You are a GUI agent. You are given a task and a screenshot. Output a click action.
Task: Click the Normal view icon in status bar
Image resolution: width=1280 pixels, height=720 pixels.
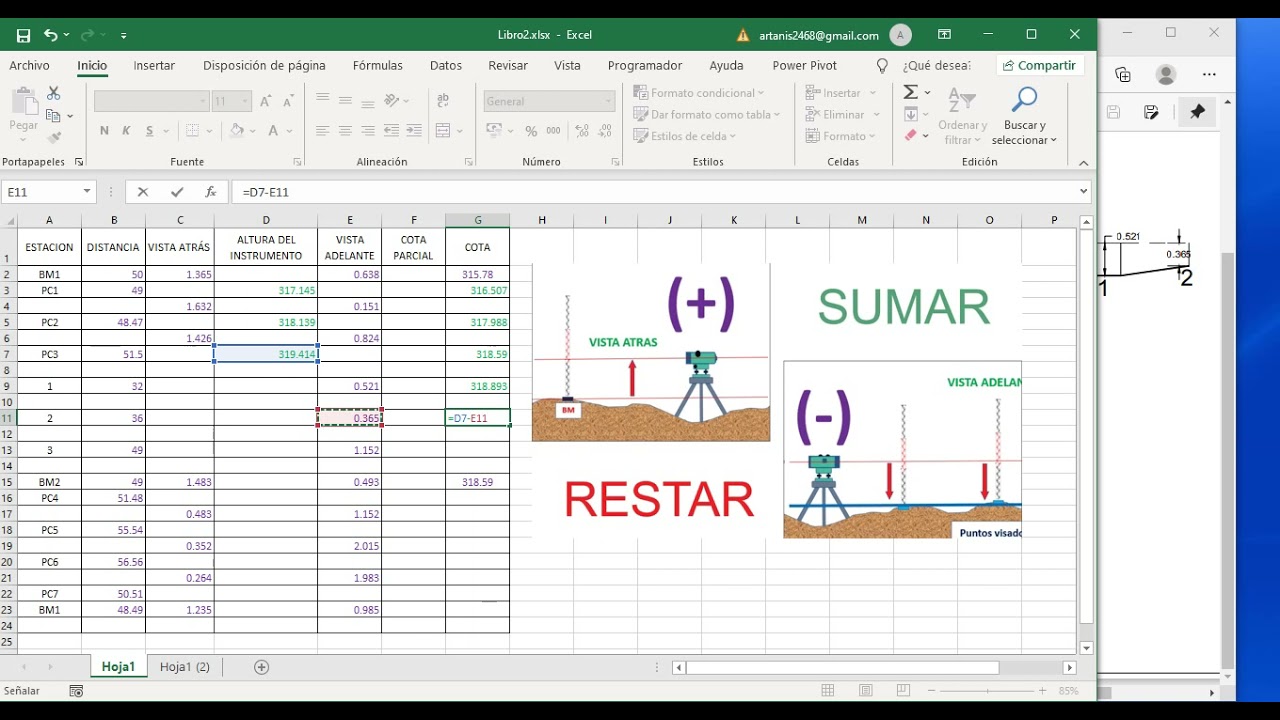coord(828,691)
